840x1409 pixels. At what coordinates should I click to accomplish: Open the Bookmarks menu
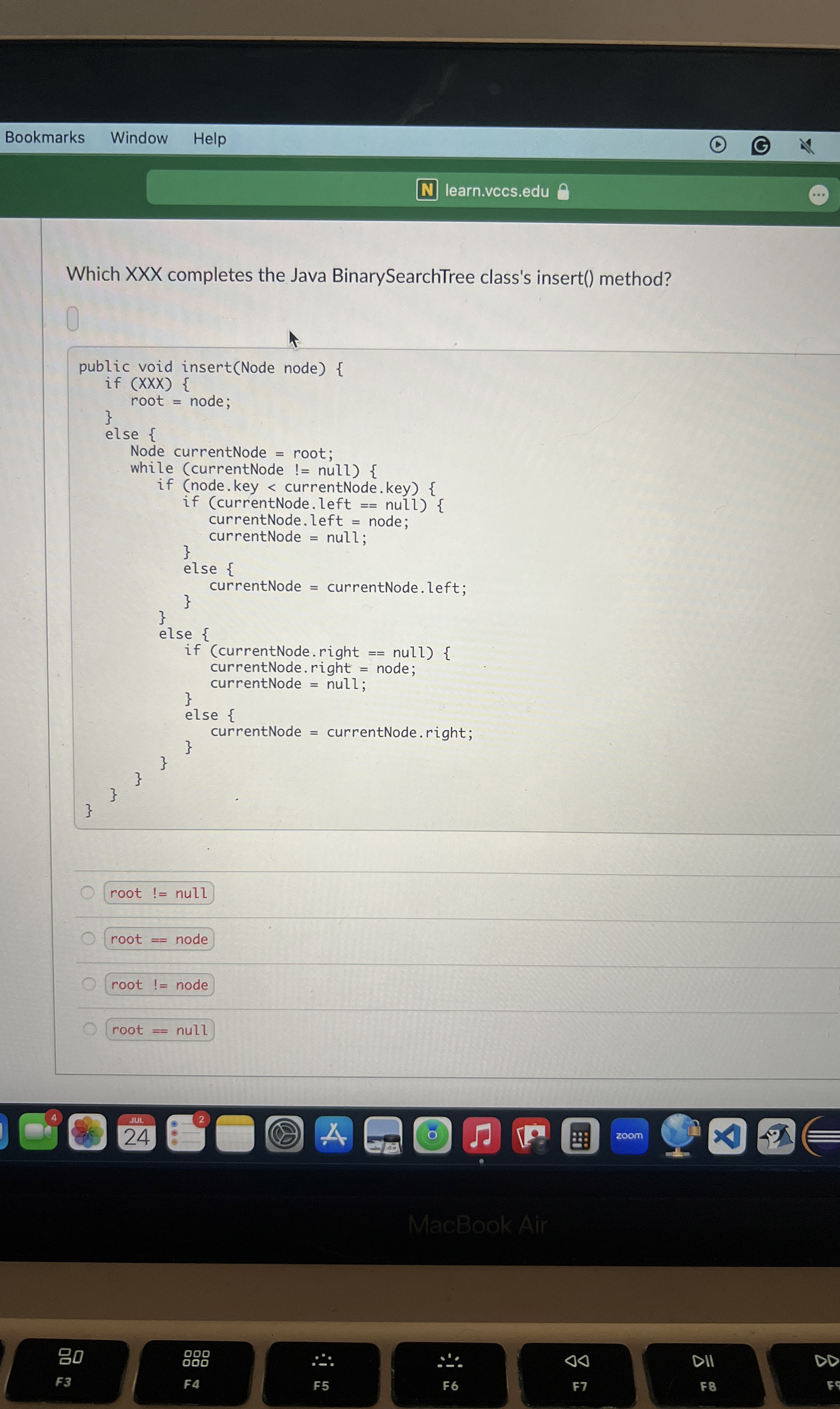[x=45, y=138]
